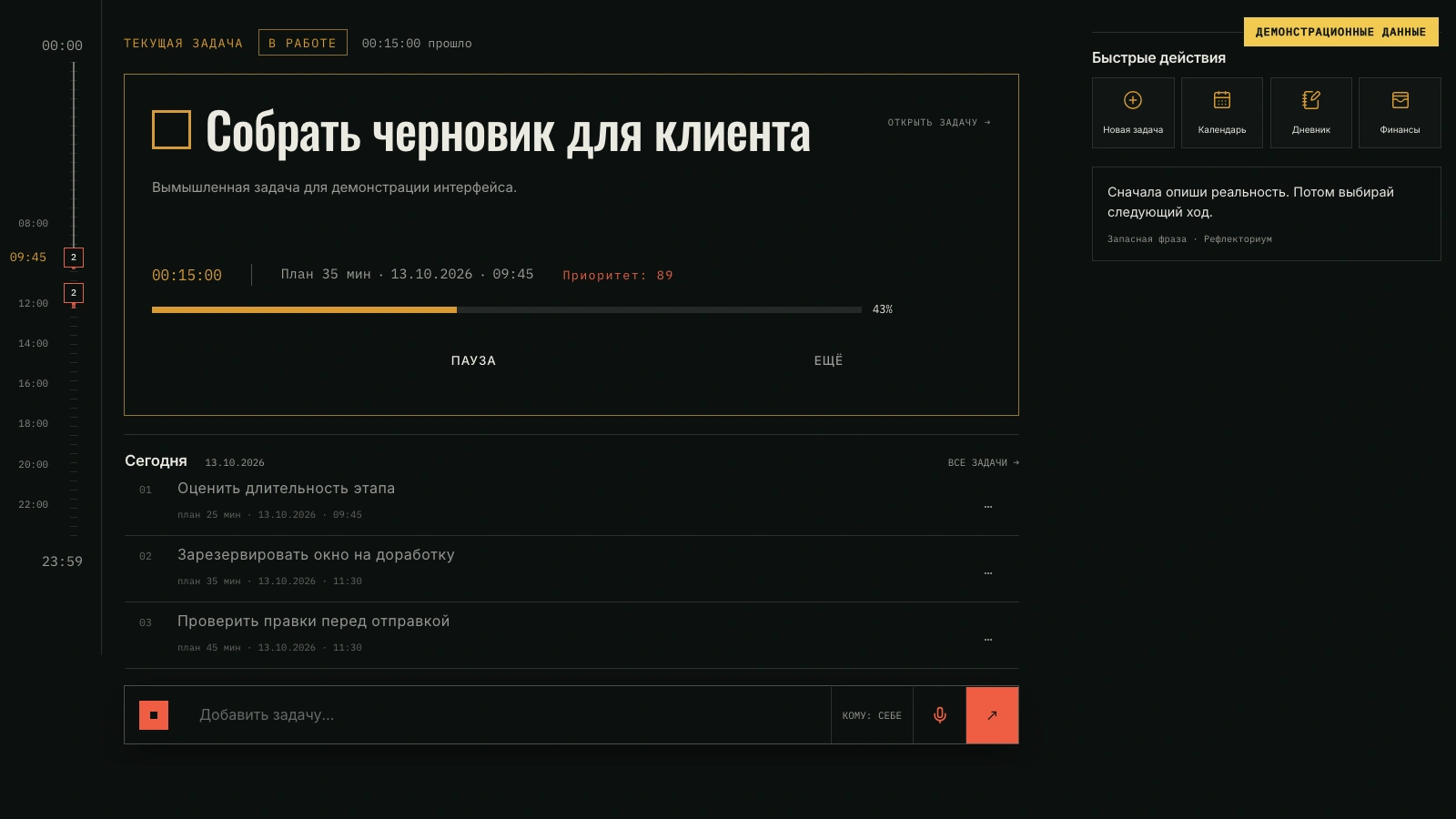
Task: Select timeline marker next to 09:45
Action: (x=74, y=258)
